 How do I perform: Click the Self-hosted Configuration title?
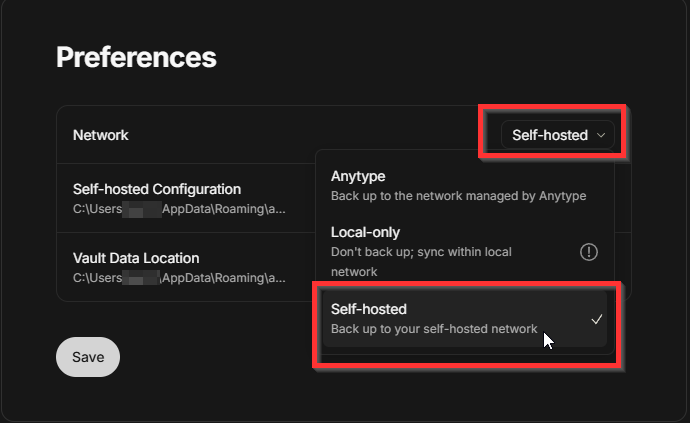click(157, 189)
